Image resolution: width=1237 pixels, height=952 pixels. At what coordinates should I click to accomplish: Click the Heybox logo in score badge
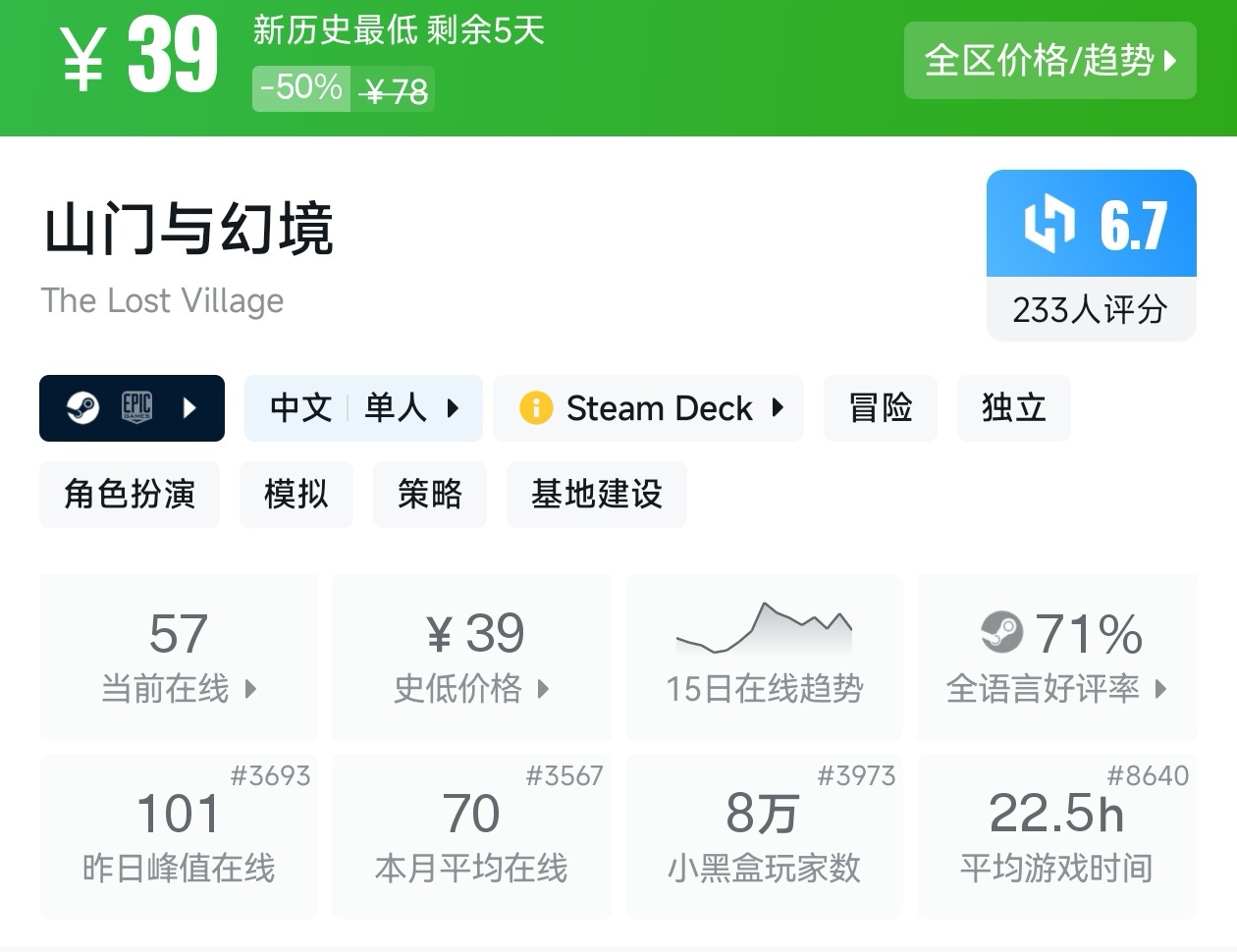click(x=1049, y=224)
